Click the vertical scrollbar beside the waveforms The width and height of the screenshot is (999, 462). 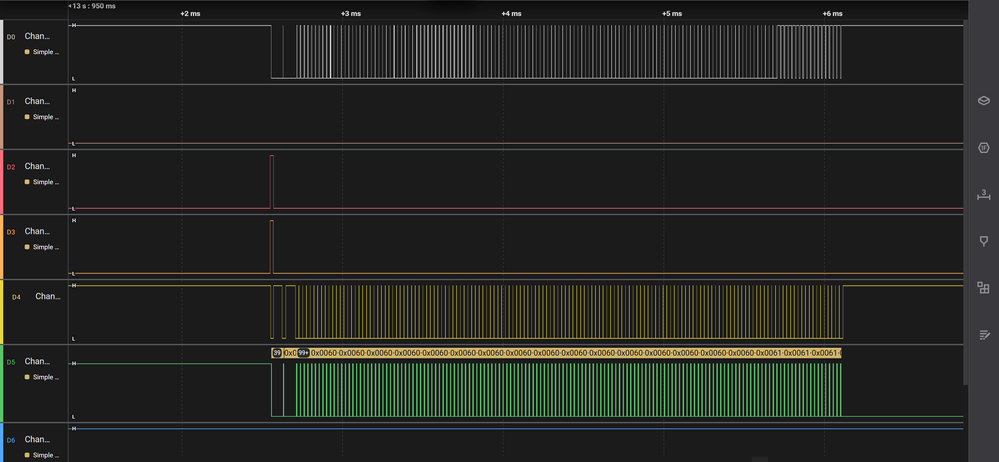coord(966,202)
